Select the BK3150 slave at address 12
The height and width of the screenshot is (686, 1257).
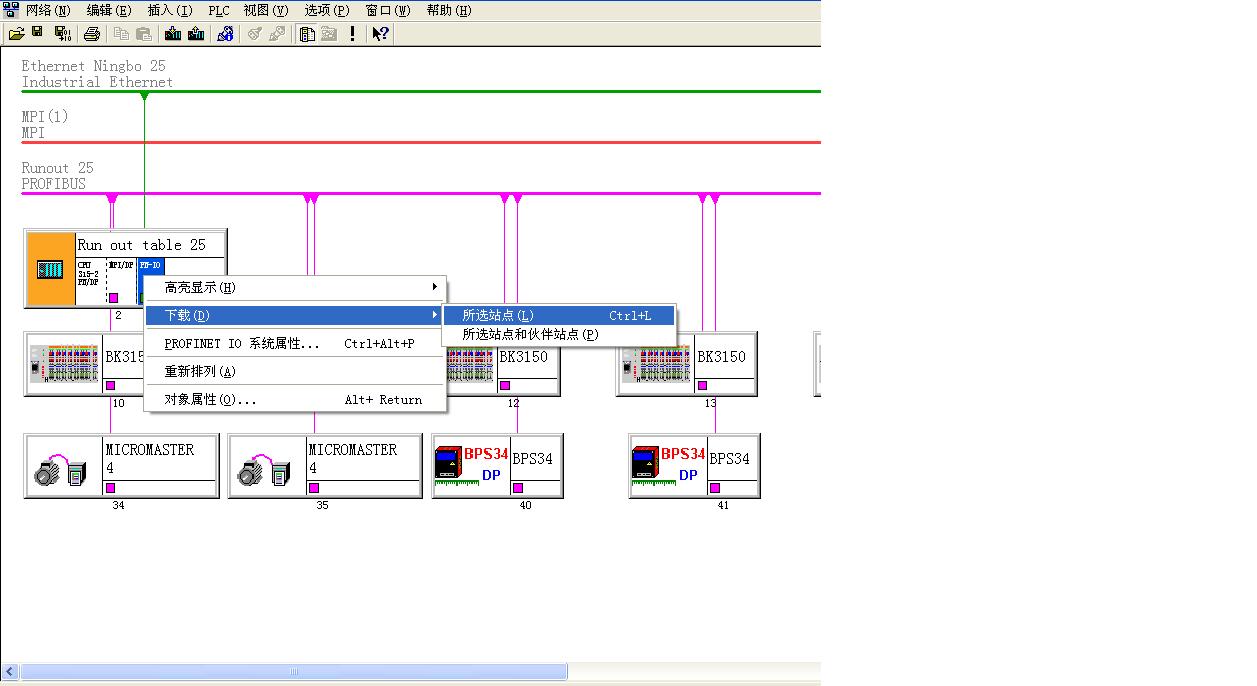click(x=524, y=357)
